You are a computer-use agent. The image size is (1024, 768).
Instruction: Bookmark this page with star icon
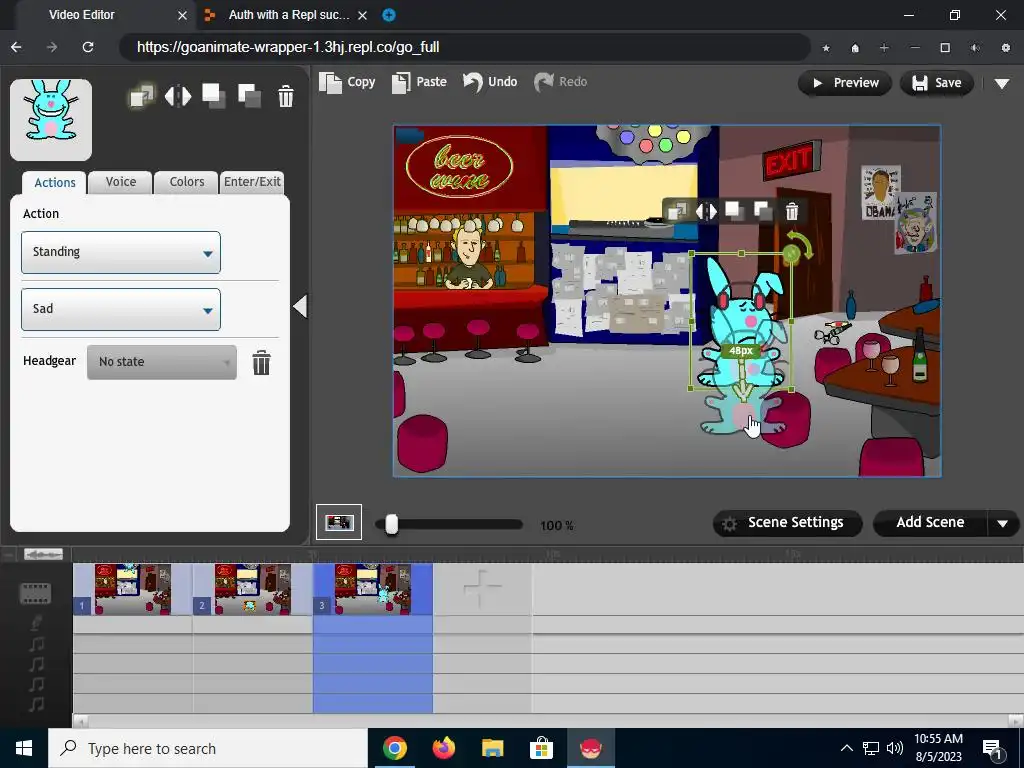point(826,48)
